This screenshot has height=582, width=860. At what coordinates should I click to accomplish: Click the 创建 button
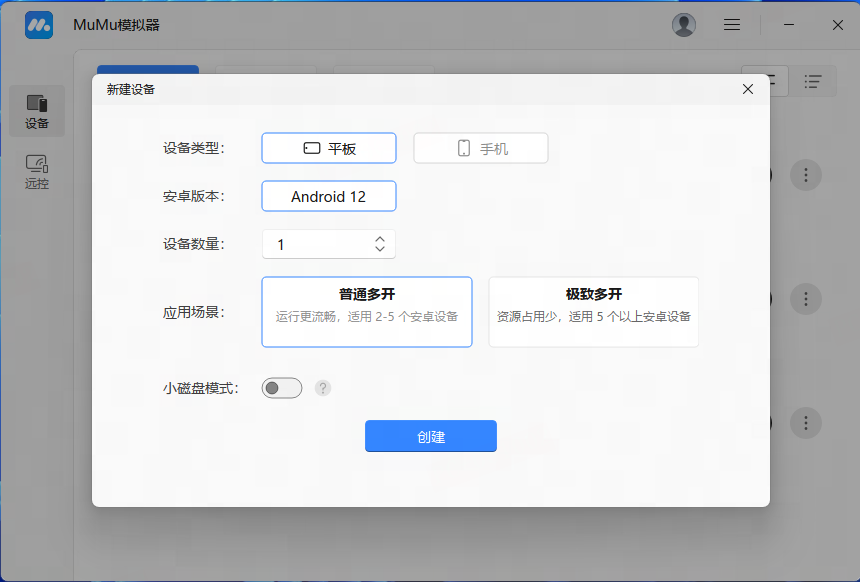[x=431, y=436]
